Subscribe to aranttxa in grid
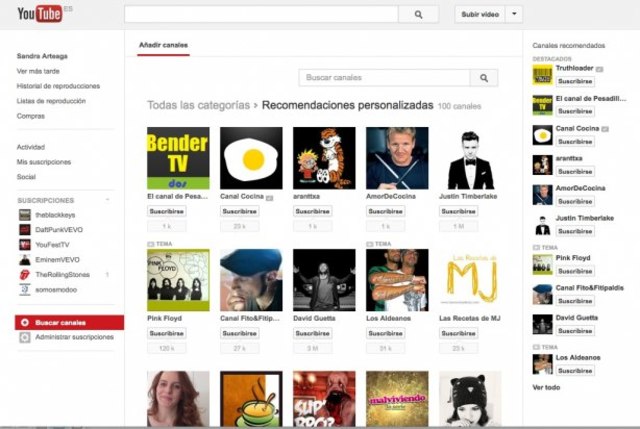Viewport: 640px width, 429px height. (313, 211)
